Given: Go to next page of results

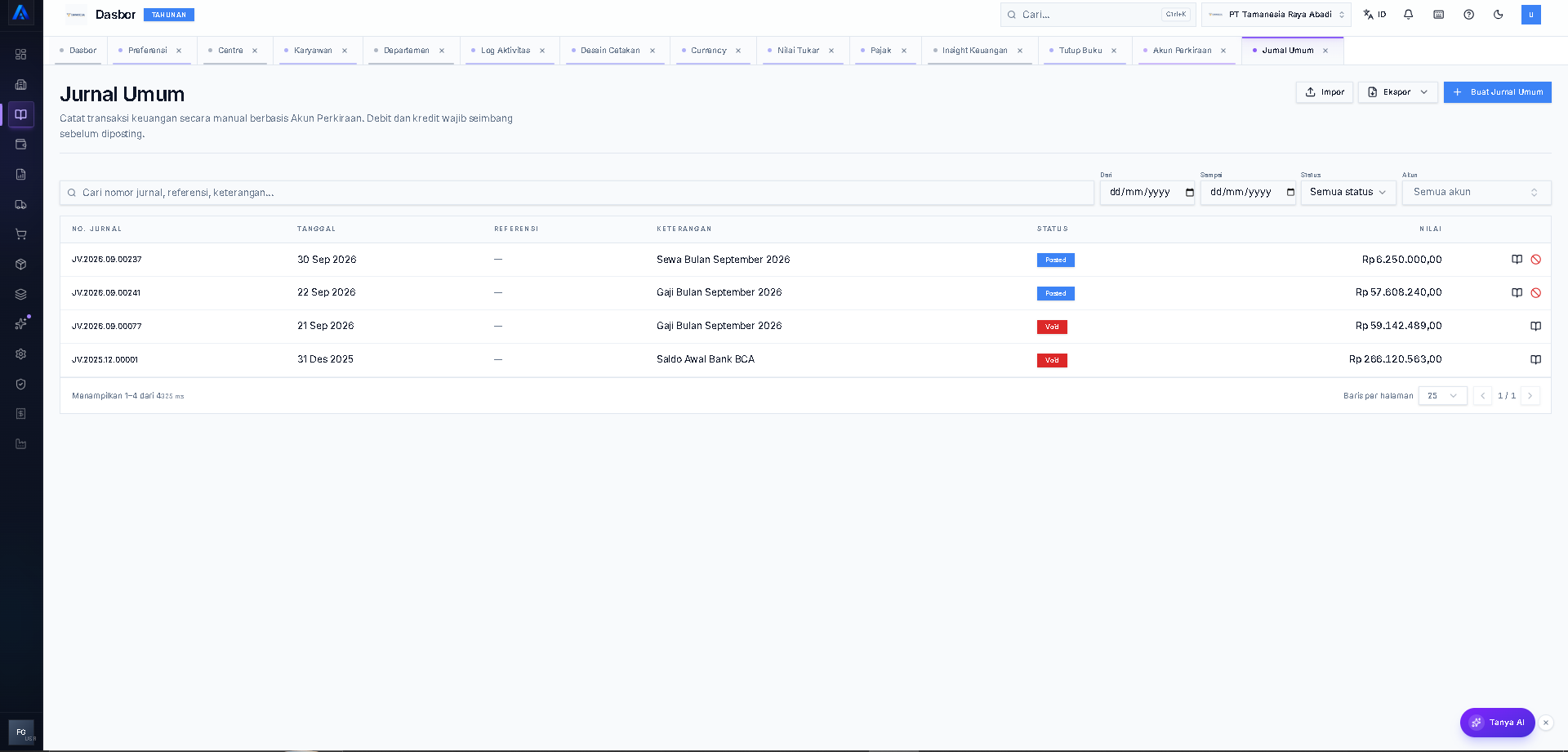Looking at the screenshot, I should (x=1530, y=396).
